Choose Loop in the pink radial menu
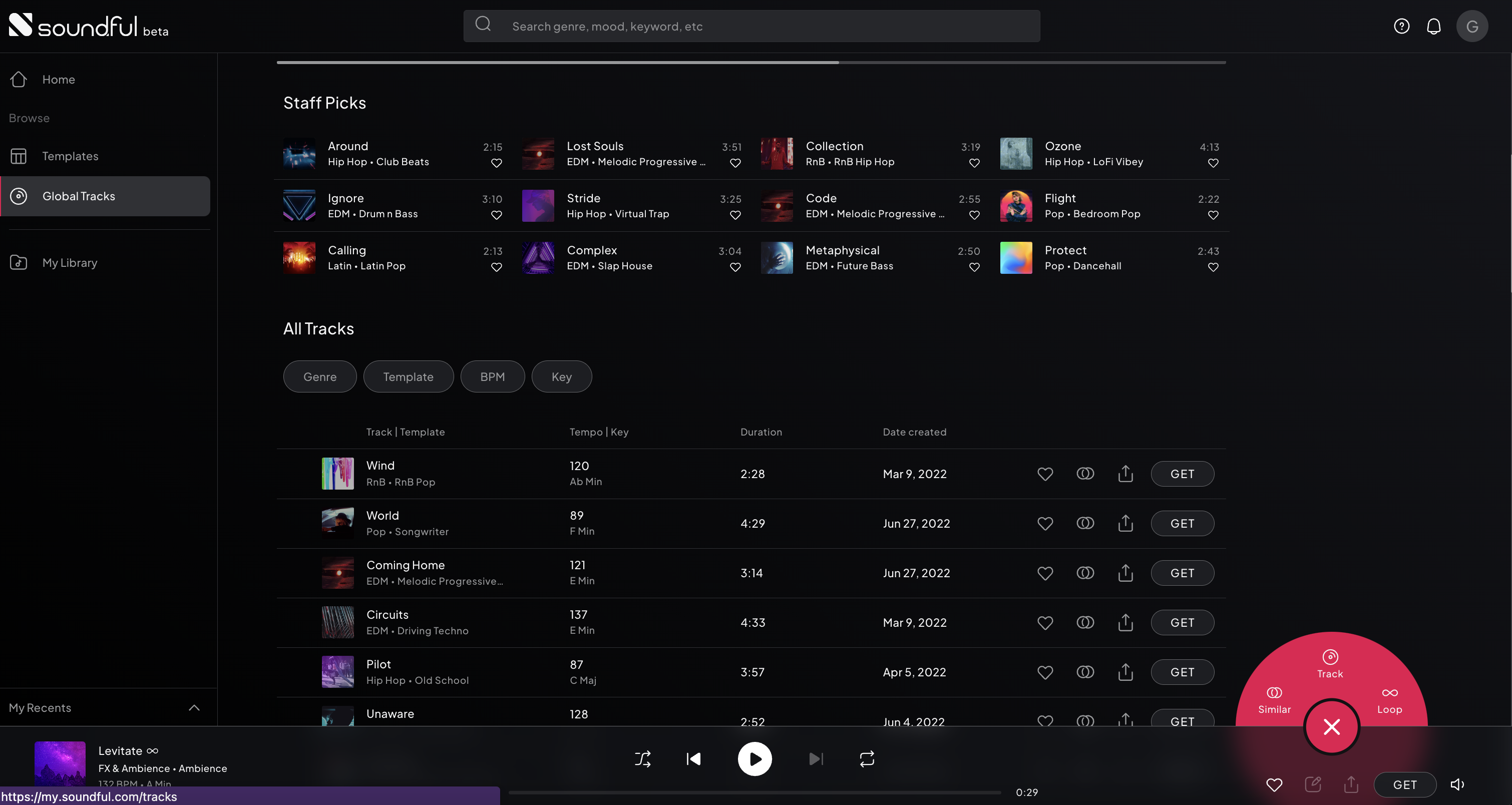 point(1389,700)
